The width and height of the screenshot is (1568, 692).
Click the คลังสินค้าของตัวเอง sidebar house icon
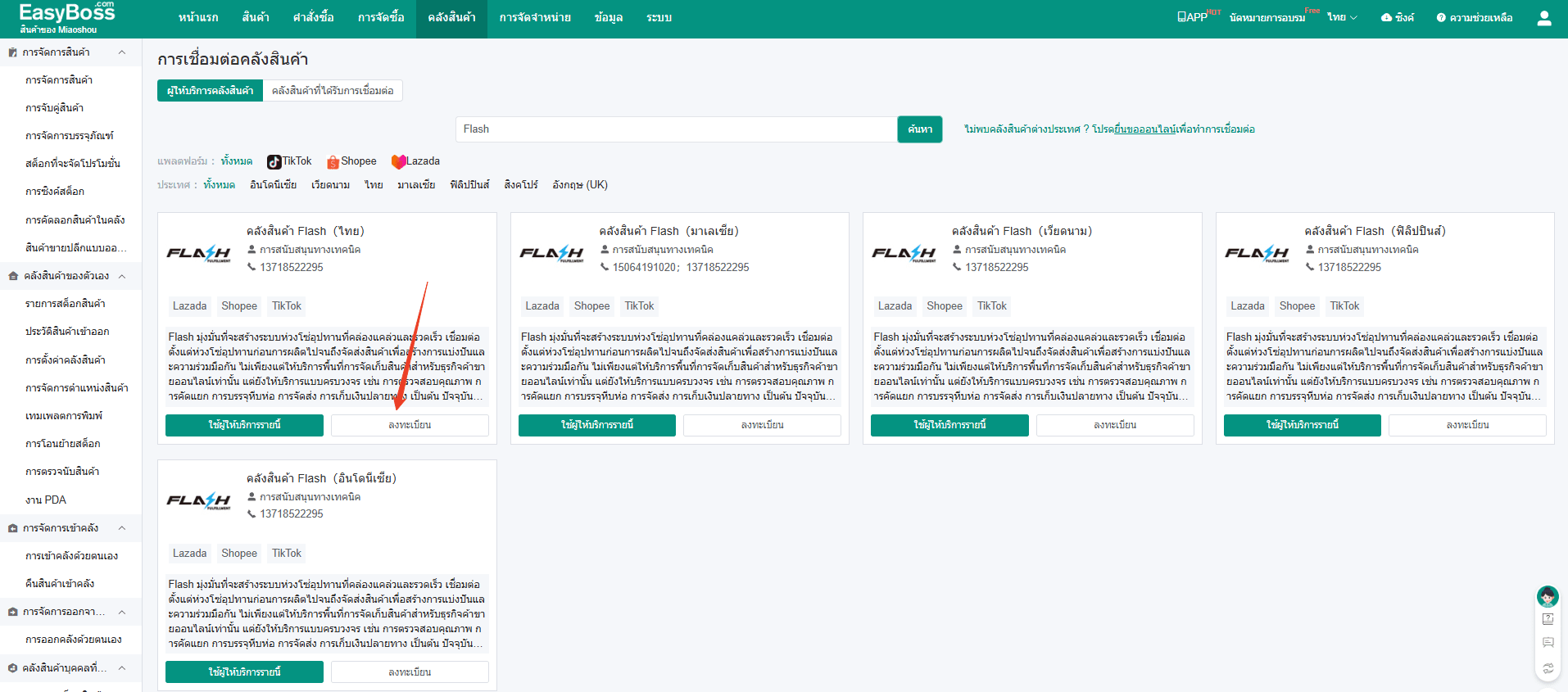click(x=13, y=276)
